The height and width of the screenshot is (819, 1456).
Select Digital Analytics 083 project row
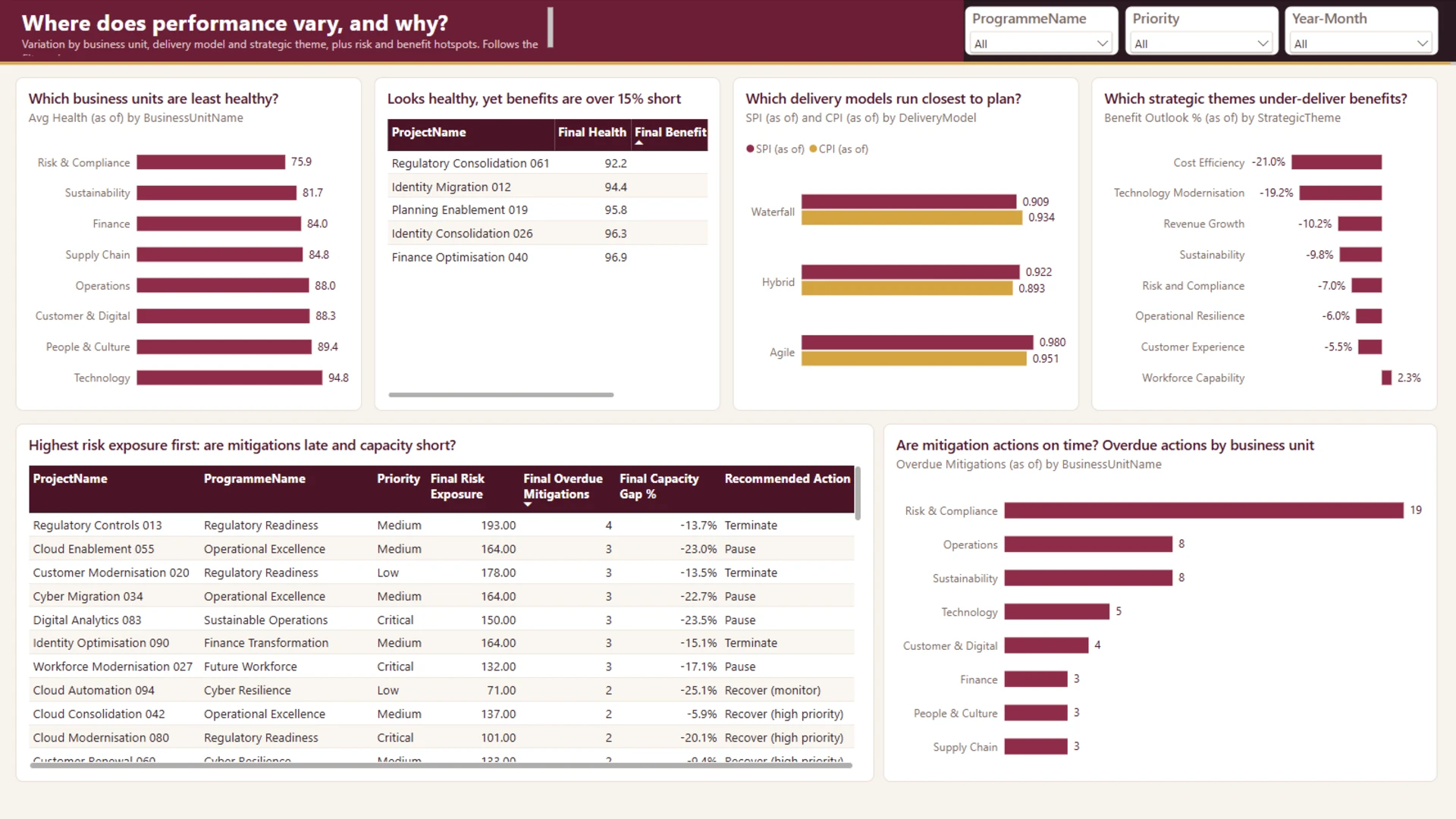point(441,620)
